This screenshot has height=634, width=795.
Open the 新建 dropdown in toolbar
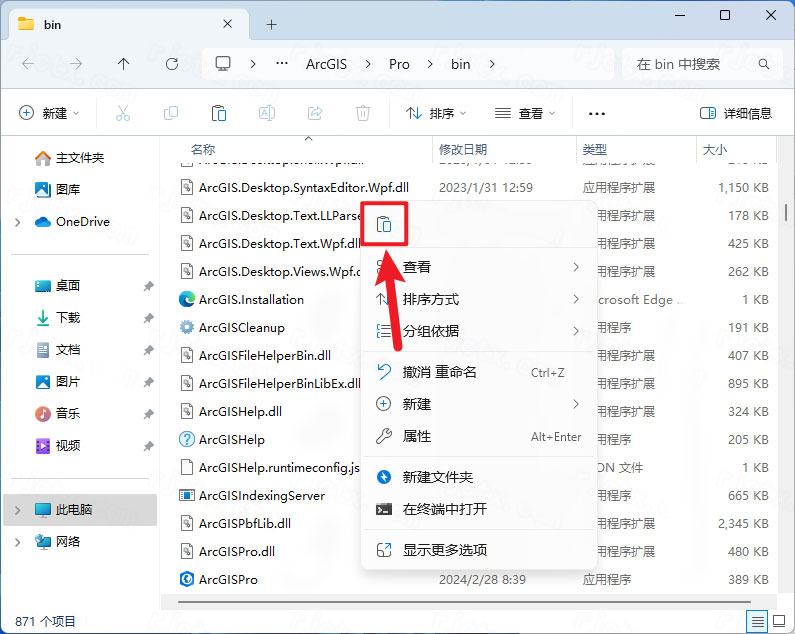[49, 113]
